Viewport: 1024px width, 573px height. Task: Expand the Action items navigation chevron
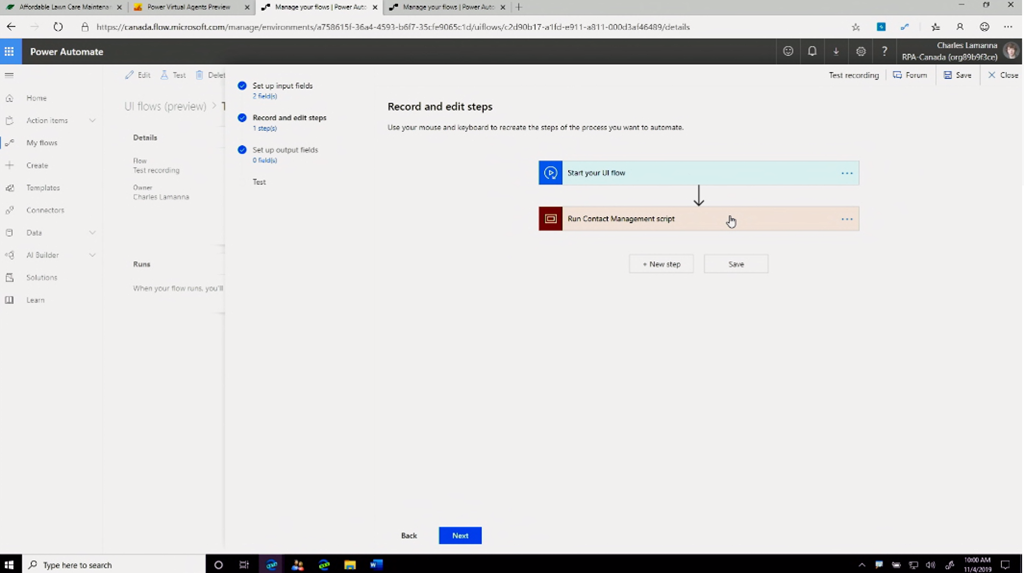coord(92,121)
